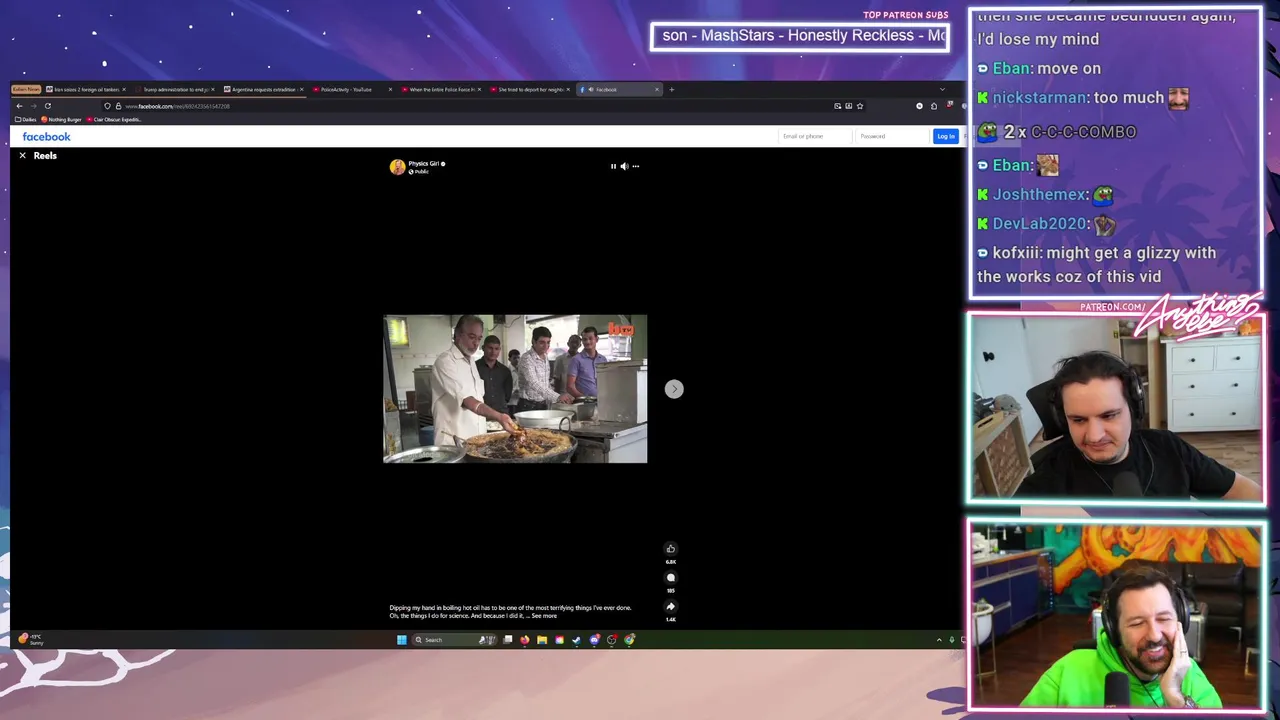
Task: Switch to Trump administration tab
Action: 175,90
